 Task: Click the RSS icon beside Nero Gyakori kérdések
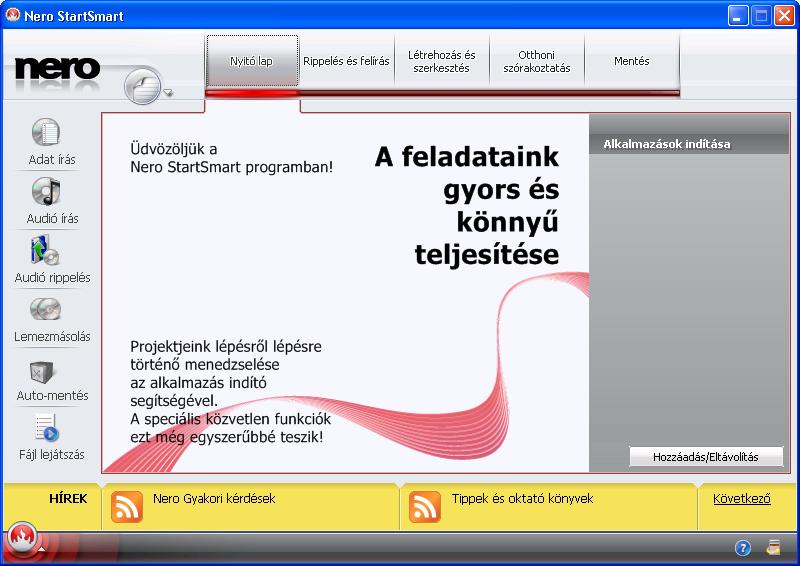tap(126, 507)
